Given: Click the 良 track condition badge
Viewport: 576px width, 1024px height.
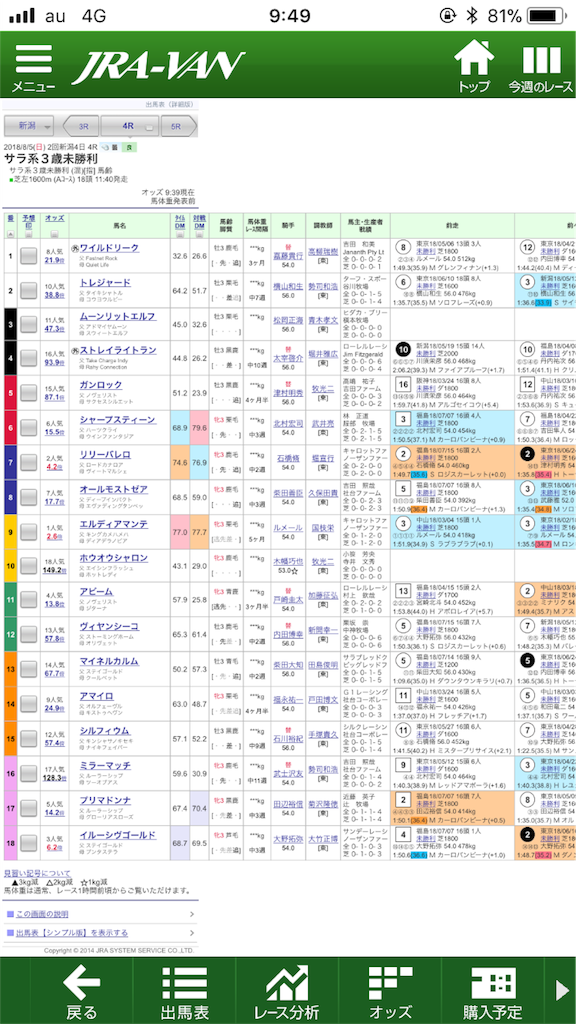Looking at the screenshot, I should tap(131, 148).
